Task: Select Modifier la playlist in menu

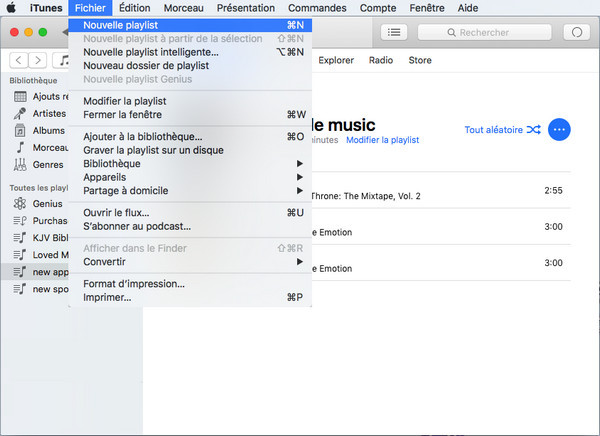Action: point(190,101)
